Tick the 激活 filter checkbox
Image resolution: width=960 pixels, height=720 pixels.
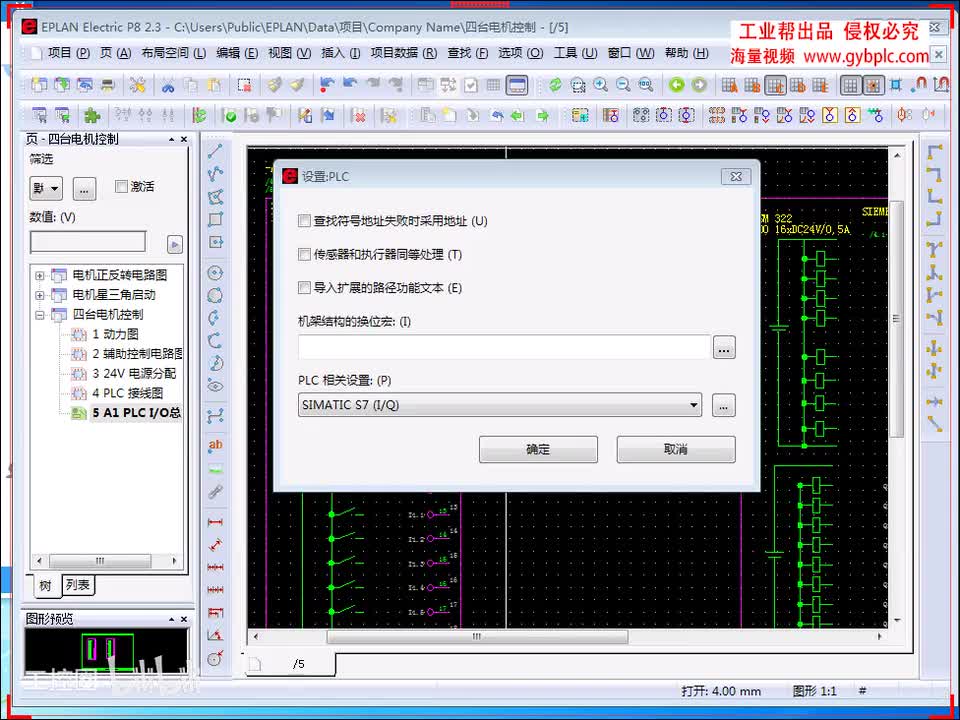(x=121, y=186)
